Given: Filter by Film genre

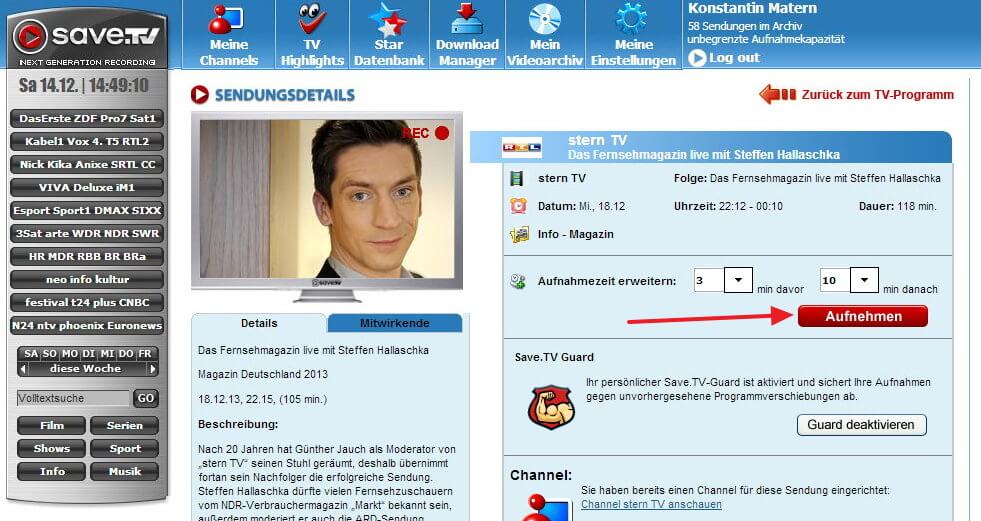Looking at the screenshot, I should pyautogui.click(x=51, y=425).
